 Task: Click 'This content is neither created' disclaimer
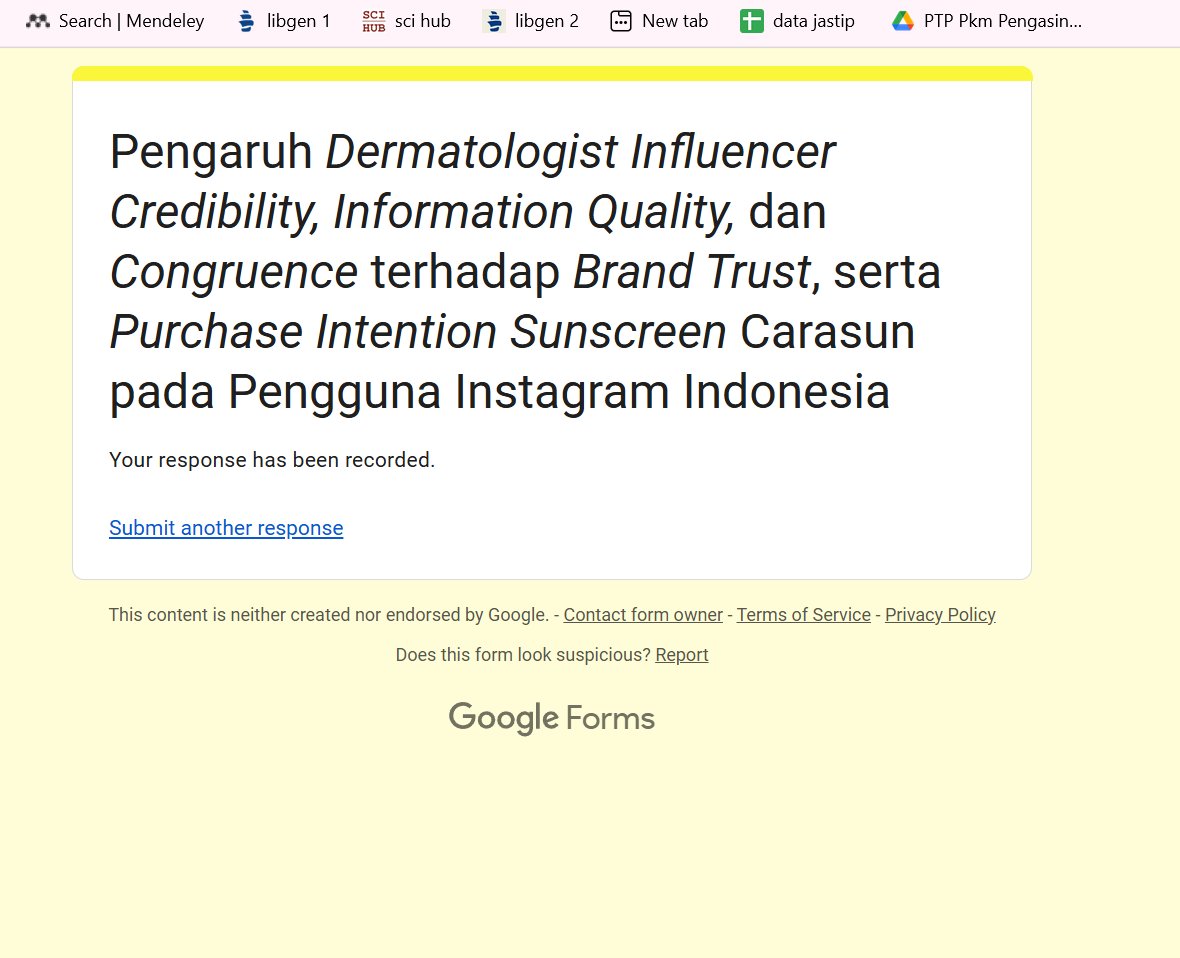point(329,615)
